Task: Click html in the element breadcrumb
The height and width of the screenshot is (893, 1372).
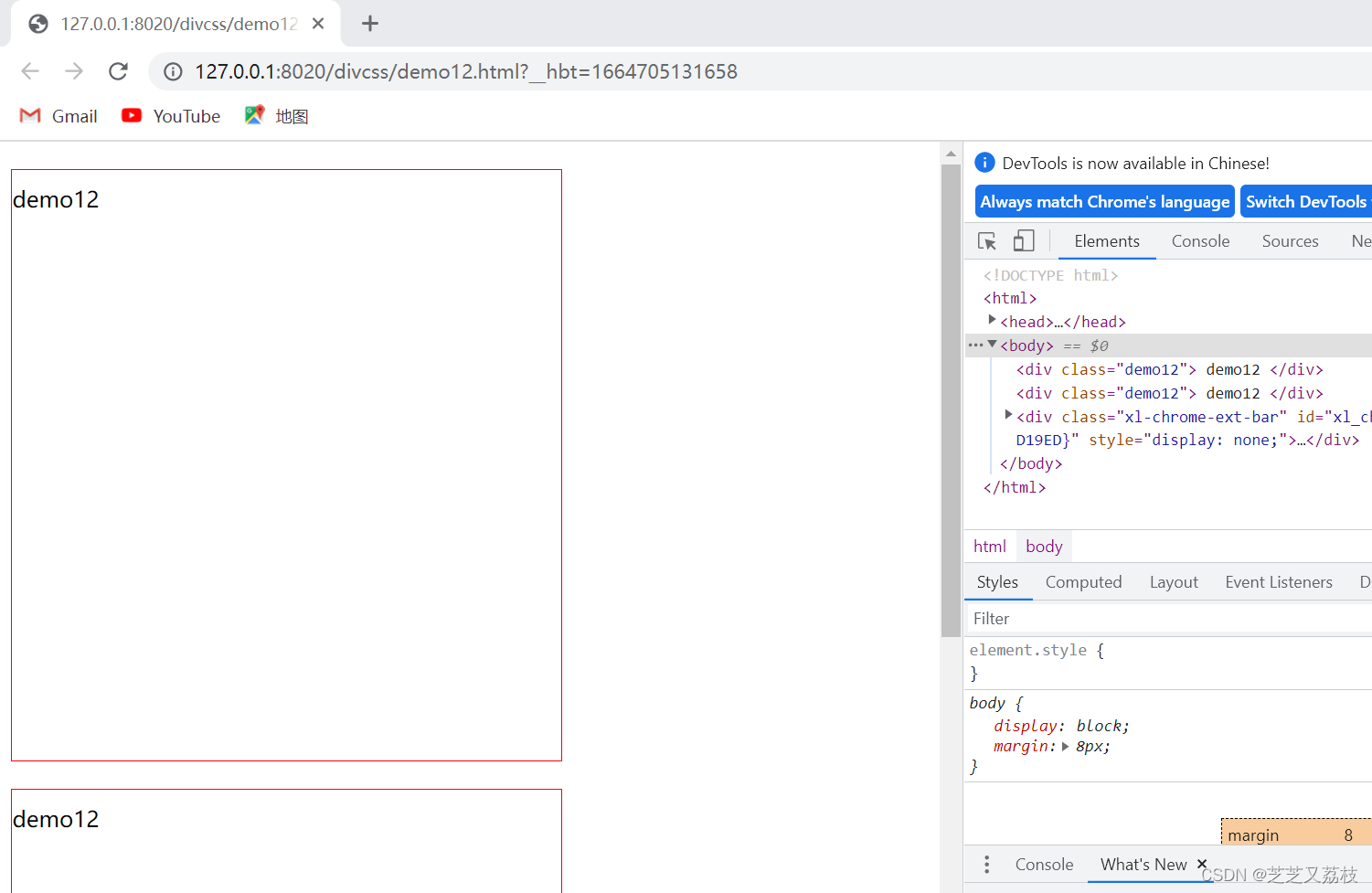Action: (x=990, y=547)
